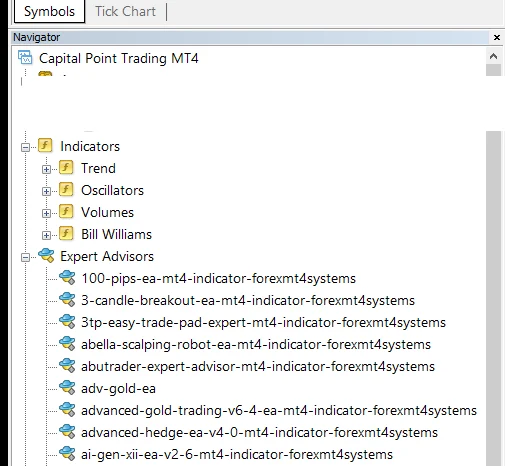Select Capital Point Trading MT4 root label
Screen dimensions: 505x466
119,58
